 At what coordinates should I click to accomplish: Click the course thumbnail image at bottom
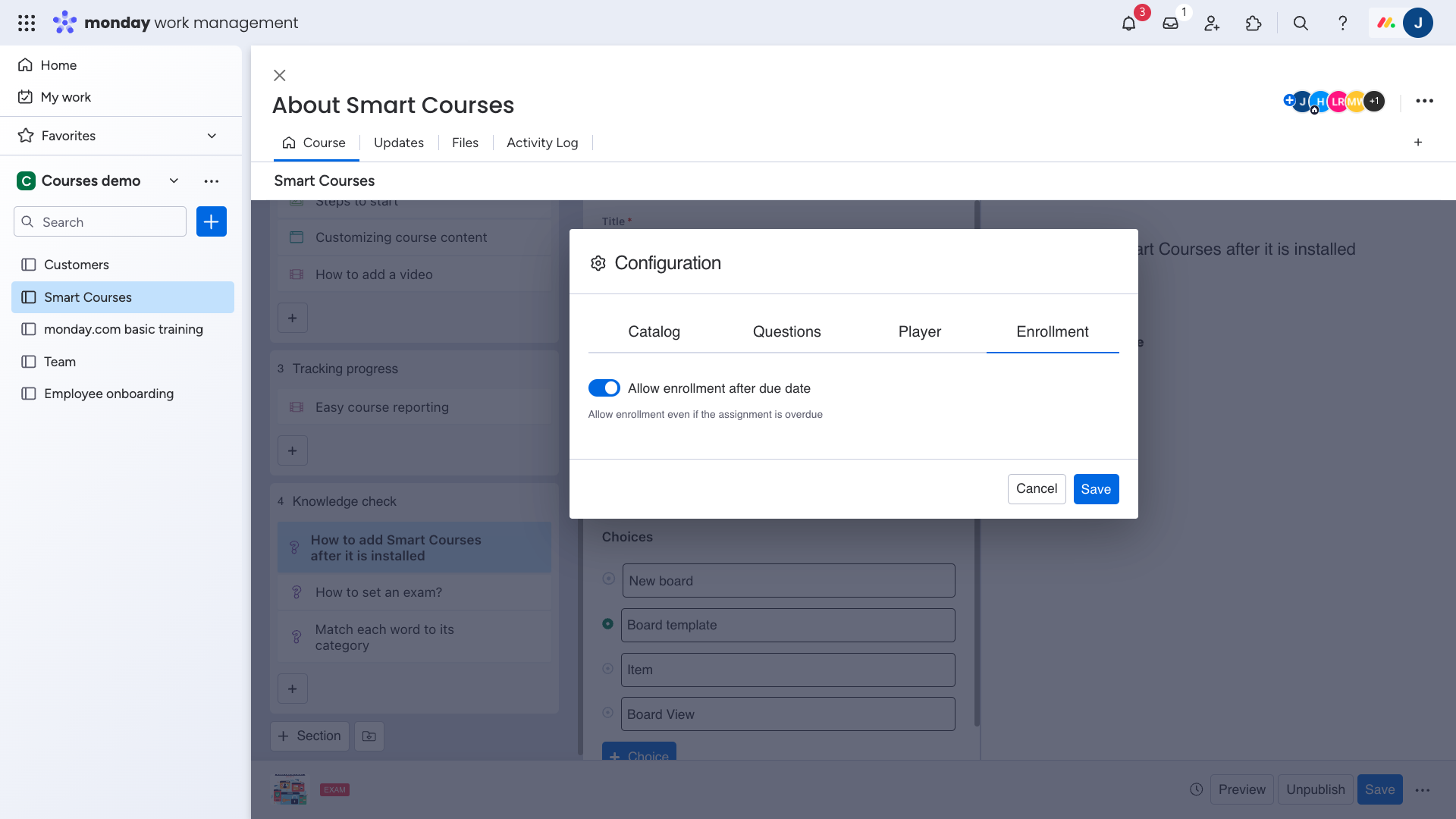290,789
